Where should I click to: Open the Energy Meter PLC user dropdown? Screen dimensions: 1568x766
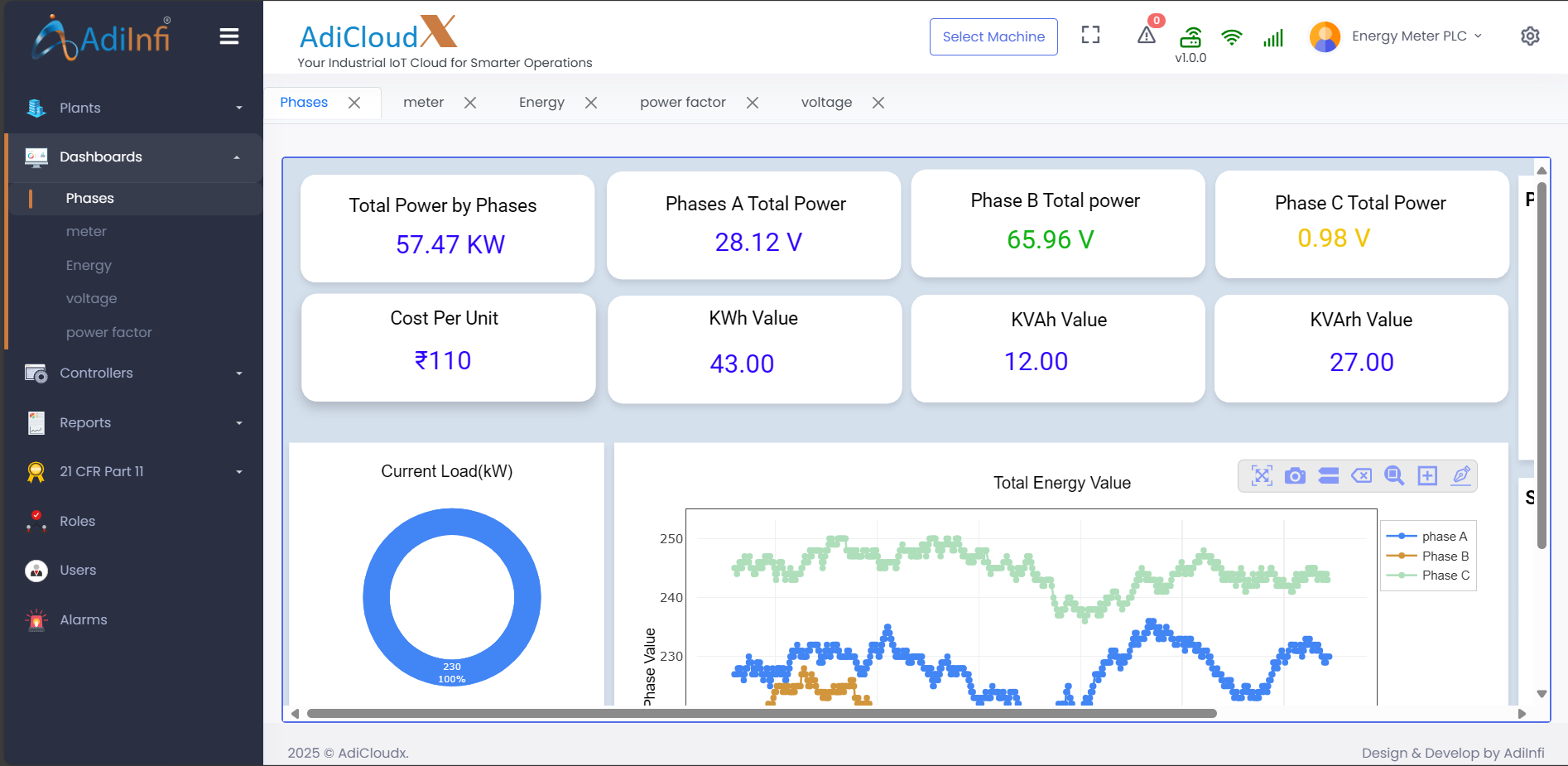click(x=1407, y=36)
